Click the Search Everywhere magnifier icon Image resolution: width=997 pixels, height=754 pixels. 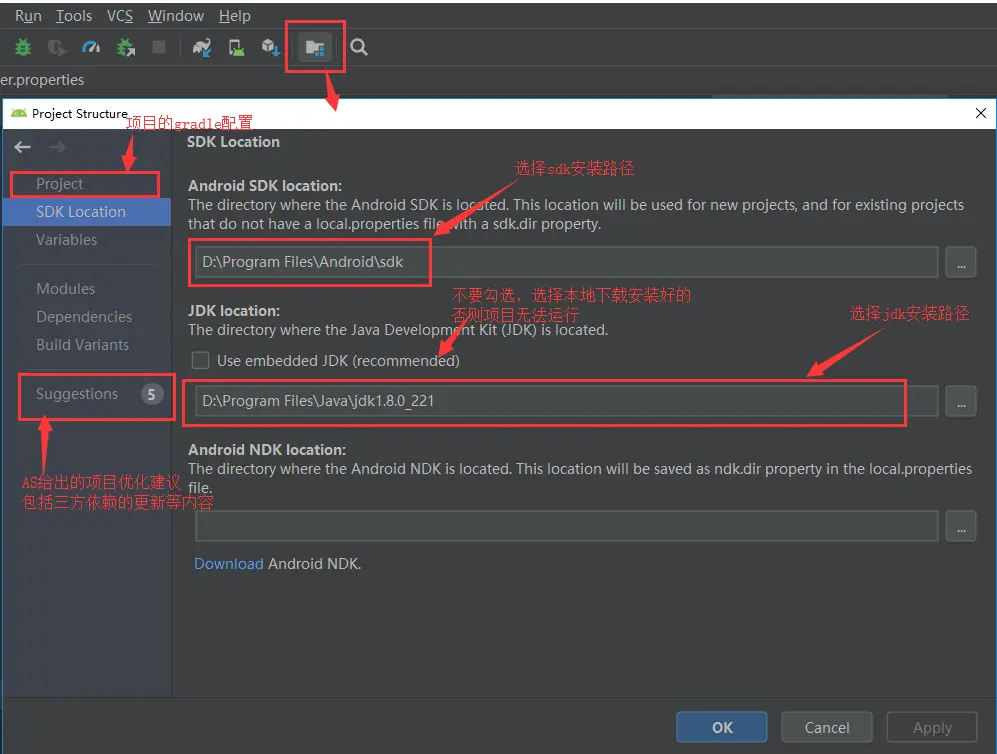359,47
